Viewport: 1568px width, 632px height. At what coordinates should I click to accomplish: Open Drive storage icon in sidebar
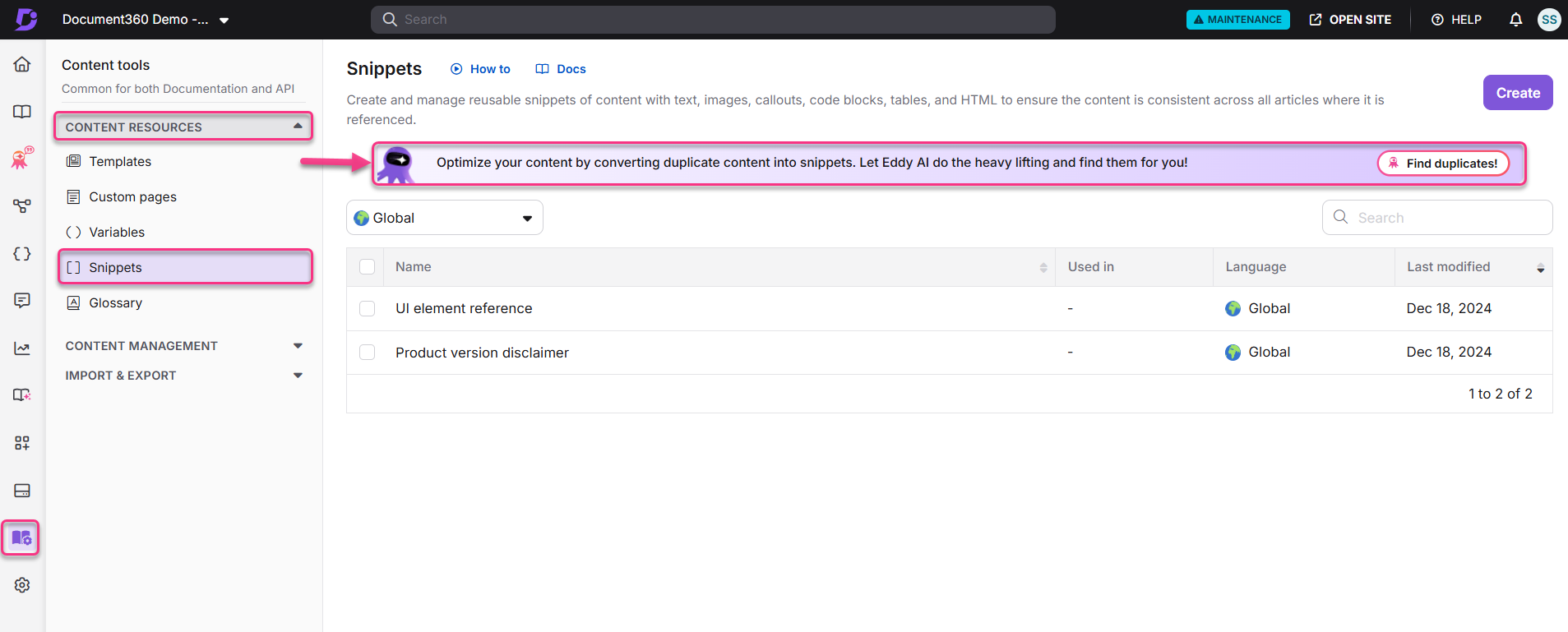(x=22, y=491)
